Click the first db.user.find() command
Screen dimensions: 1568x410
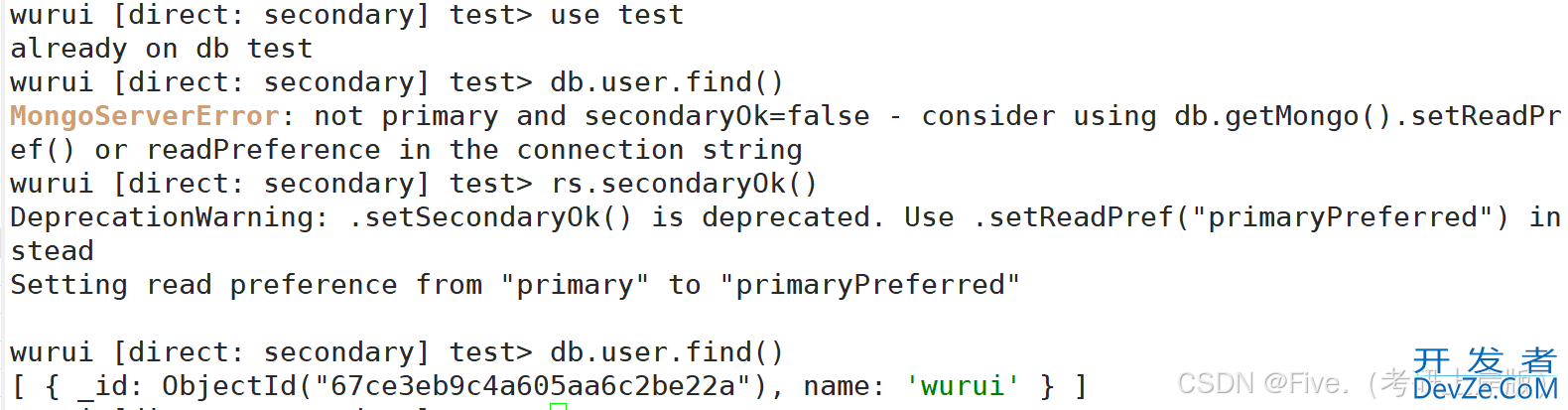coord(667,82)
